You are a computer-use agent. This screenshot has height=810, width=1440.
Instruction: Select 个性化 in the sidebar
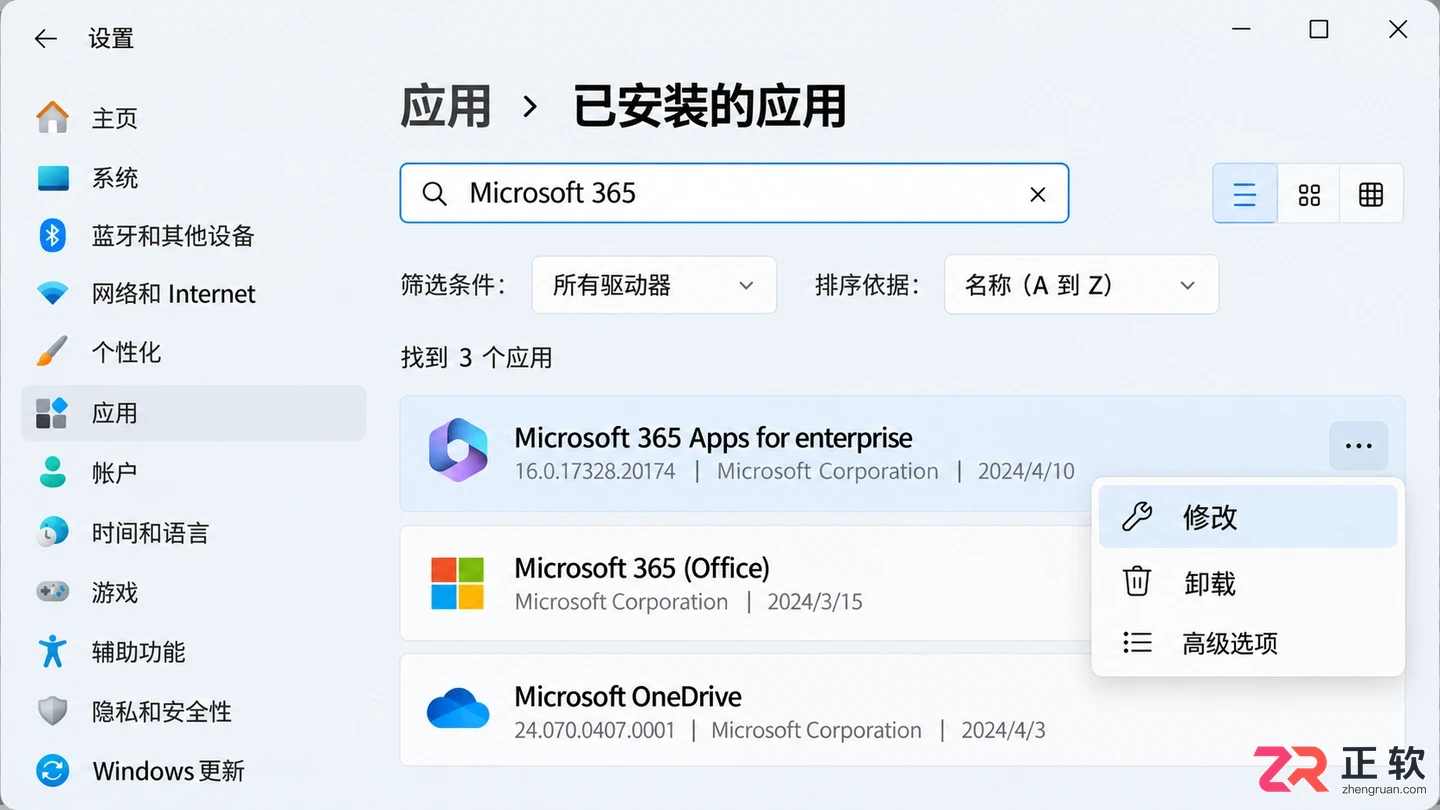coord(194,352)
